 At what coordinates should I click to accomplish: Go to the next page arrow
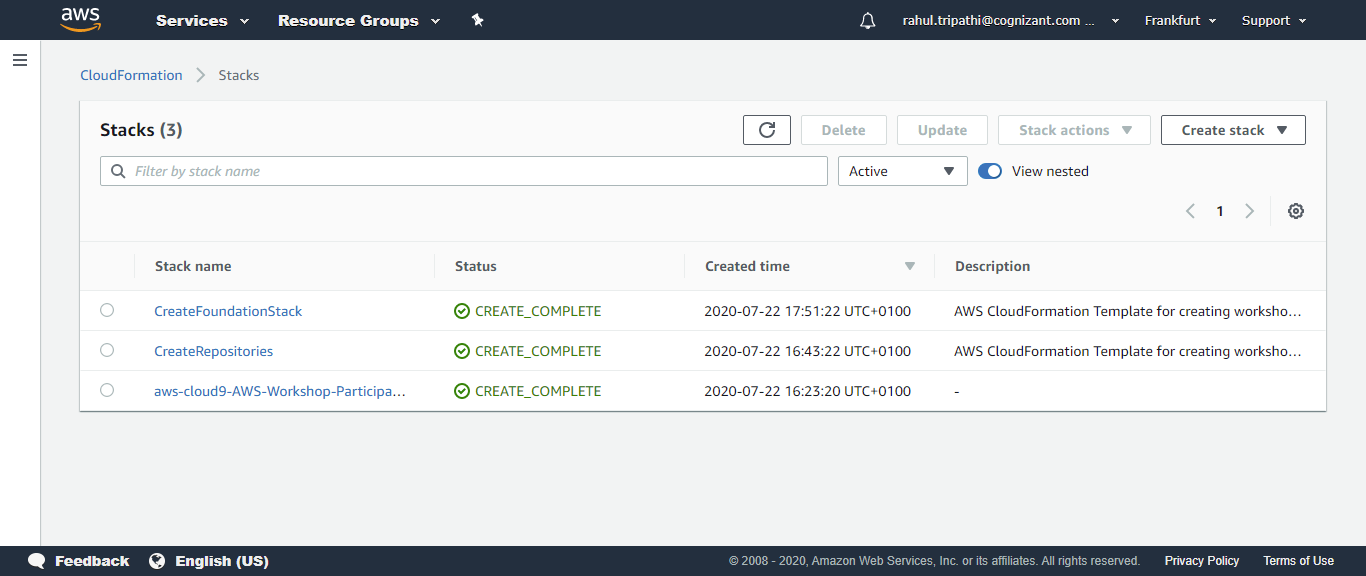pyautogui.click(x=1249, y=211)
